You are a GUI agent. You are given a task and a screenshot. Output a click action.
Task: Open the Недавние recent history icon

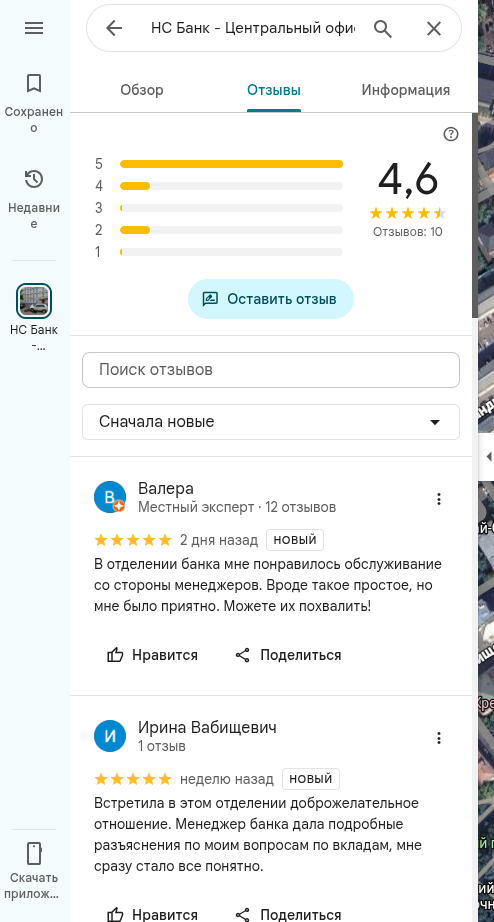[34, 179]
